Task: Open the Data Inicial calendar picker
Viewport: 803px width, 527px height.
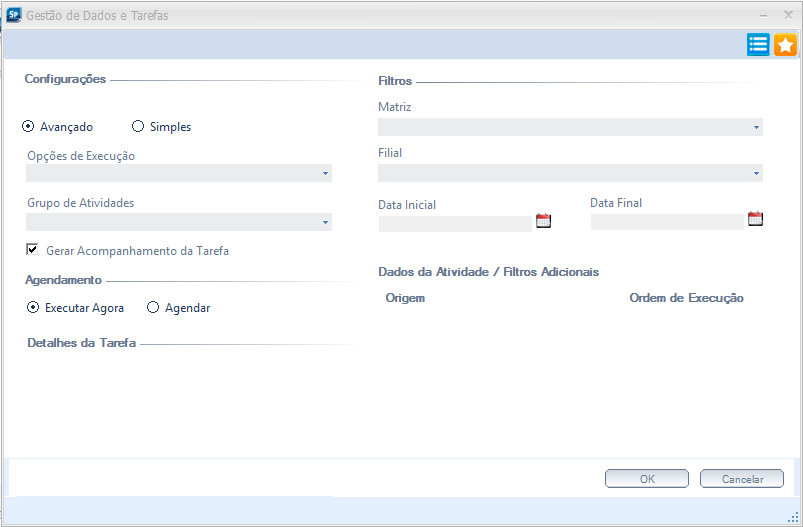Action: [543, 221]
